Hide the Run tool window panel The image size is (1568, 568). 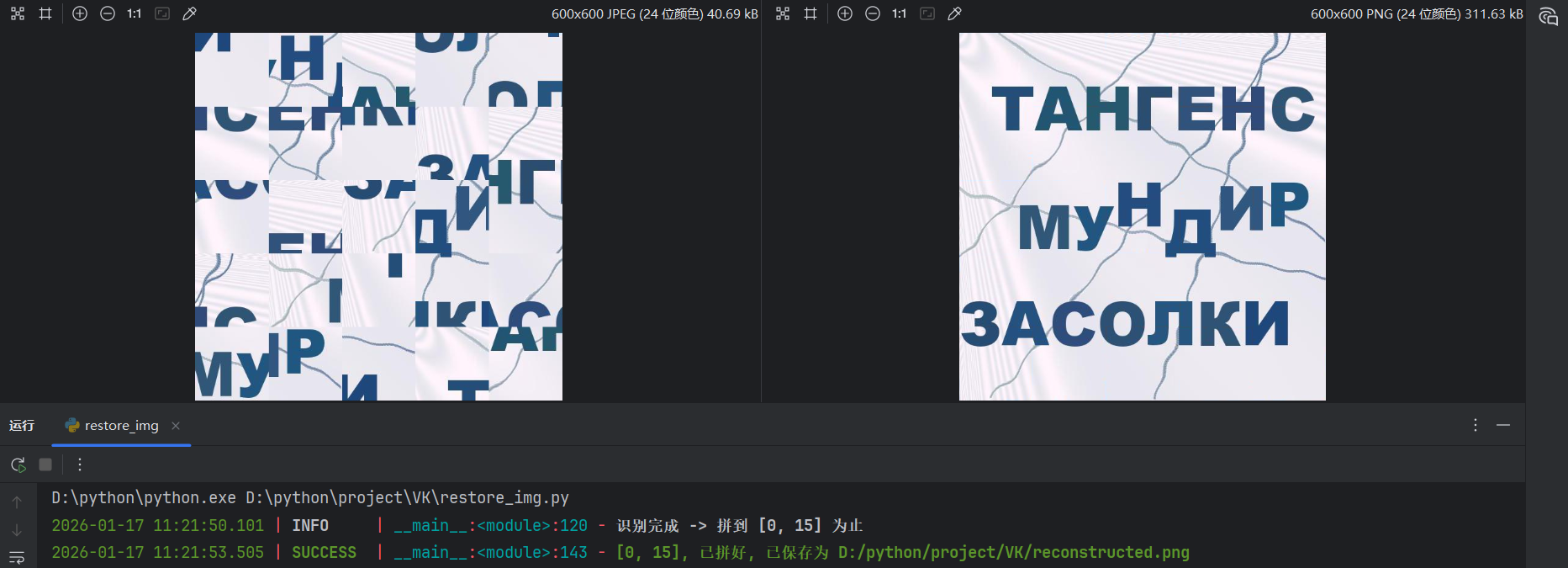coord(1503,426)
